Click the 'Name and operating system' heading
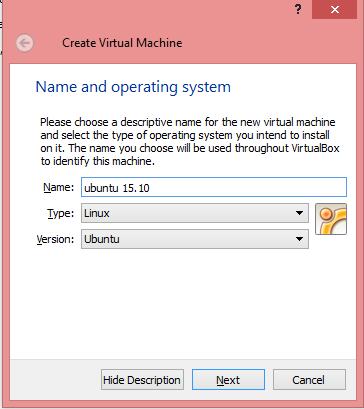The height and width of the screenshot is (409, 364). click(133, 87)
